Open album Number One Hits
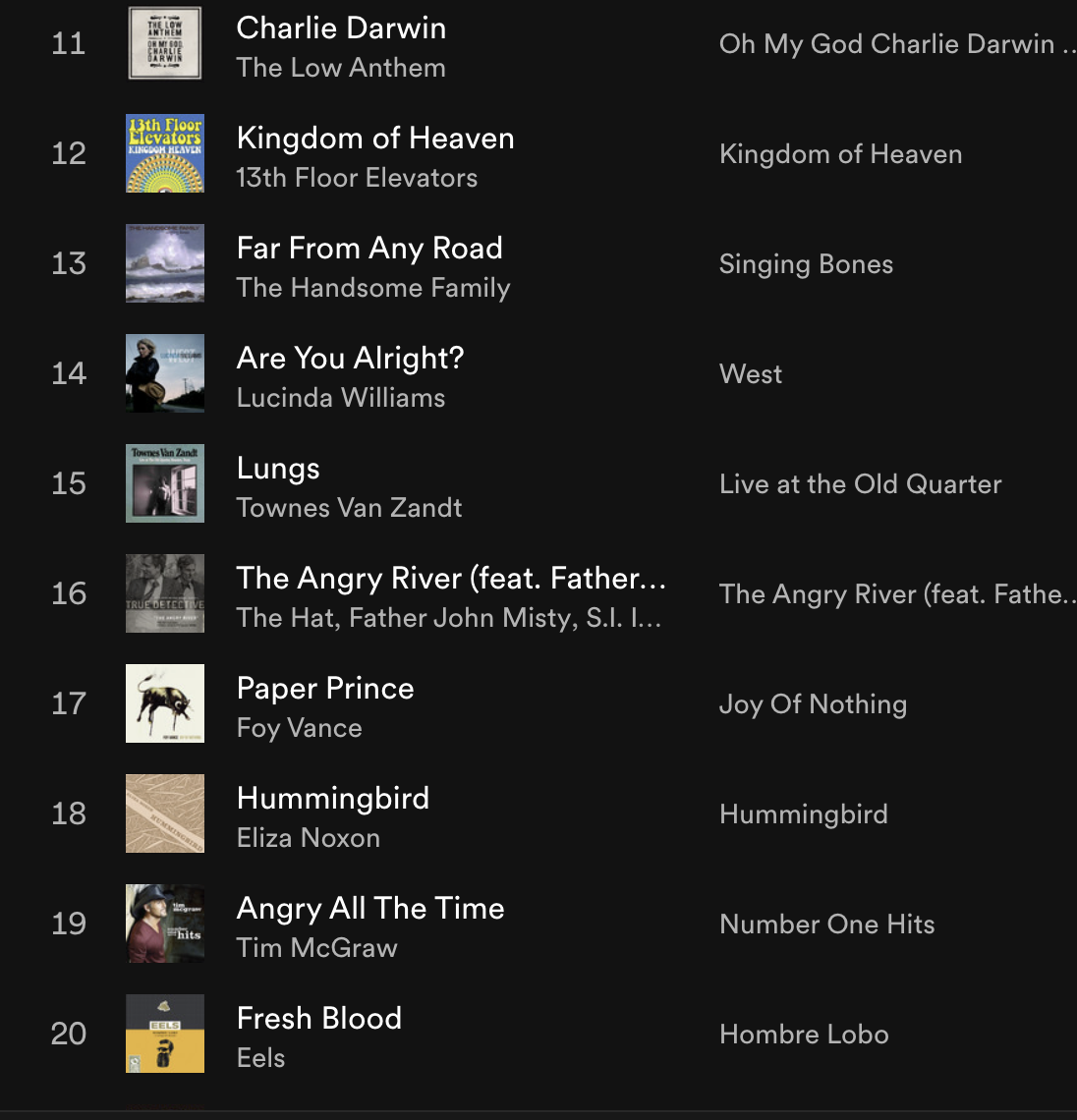The width and height of the screenshot is (1077, 1120). [x=826, y=924]
